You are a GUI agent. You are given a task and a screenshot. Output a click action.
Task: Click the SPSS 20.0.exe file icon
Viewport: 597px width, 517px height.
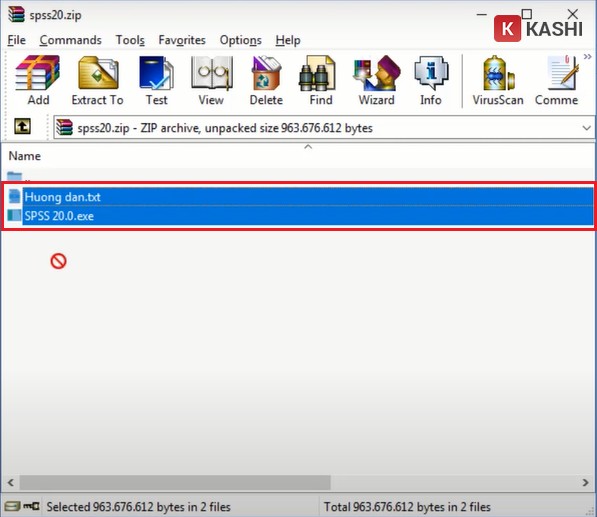14,215
